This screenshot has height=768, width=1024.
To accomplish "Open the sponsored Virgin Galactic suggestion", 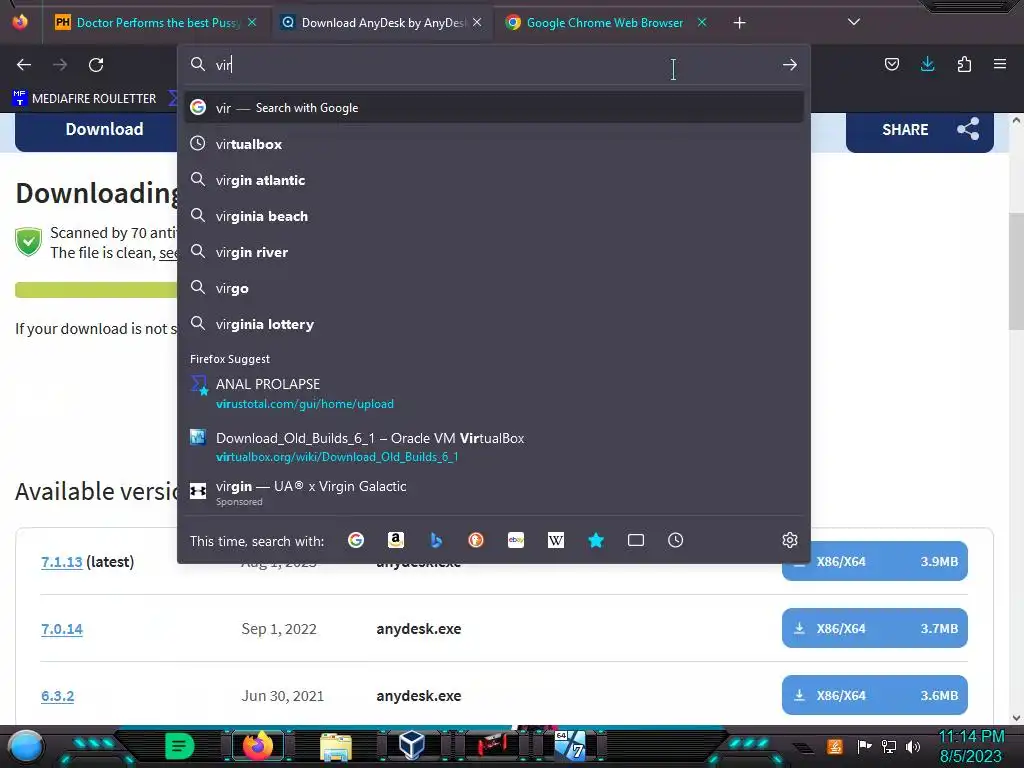I will pos(494,493).
